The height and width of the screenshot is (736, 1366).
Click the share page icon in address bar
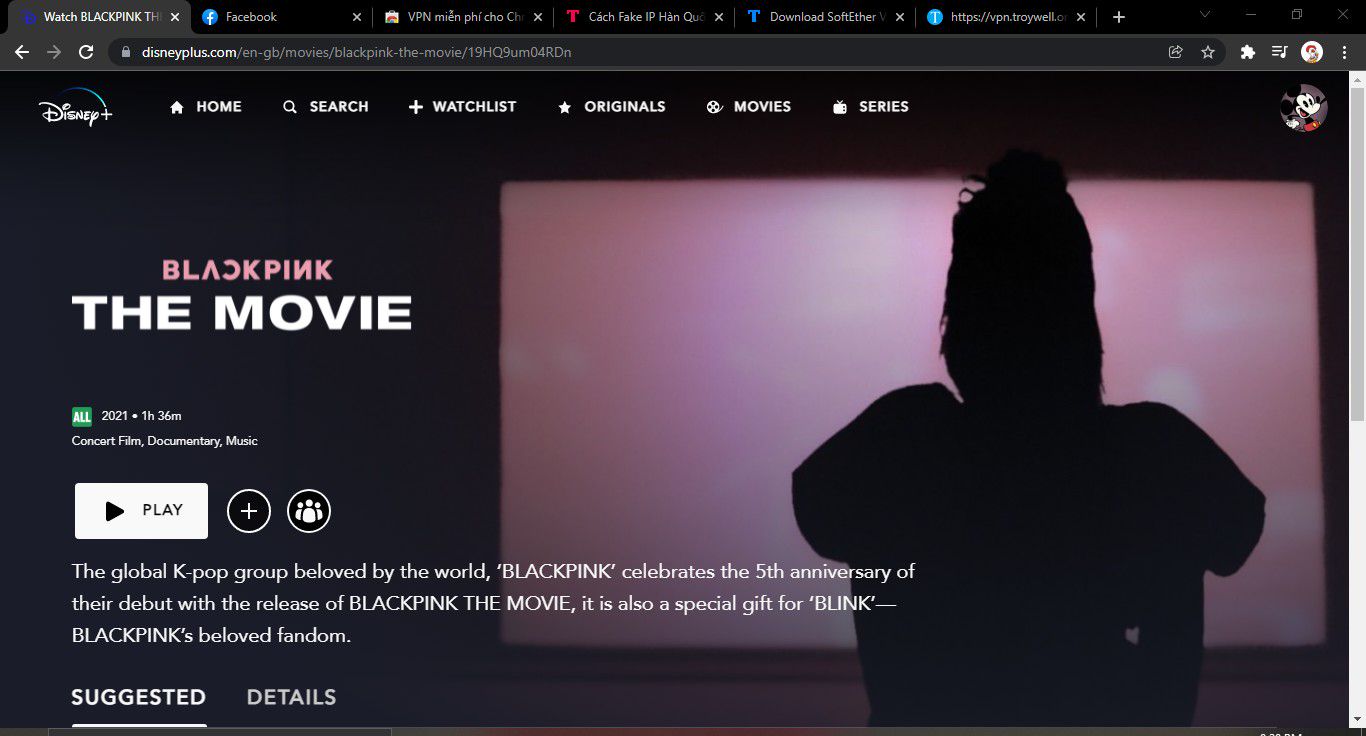click(x=1176, y=52)
